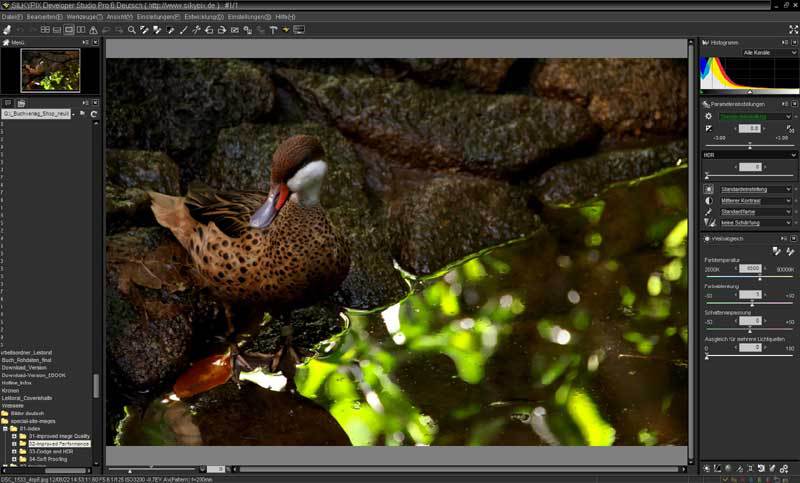
Task: Click the zoom slider below the preview
Action: 152,469
